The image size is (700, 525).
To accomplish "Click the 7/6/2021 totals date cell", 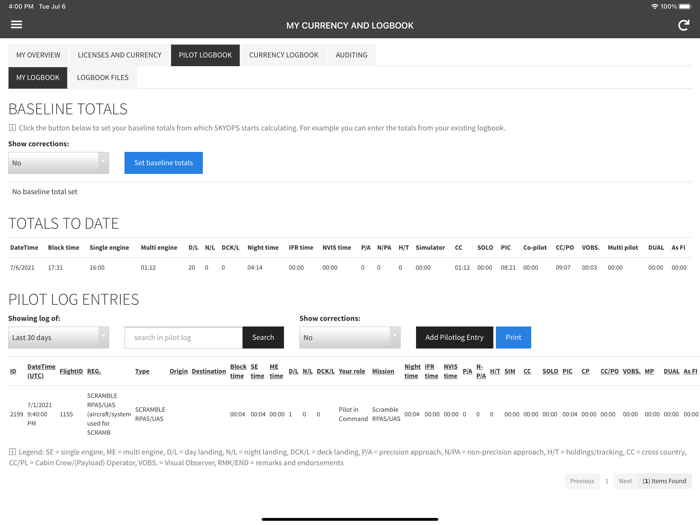I will pyautogui.click(x=22, y=268).
